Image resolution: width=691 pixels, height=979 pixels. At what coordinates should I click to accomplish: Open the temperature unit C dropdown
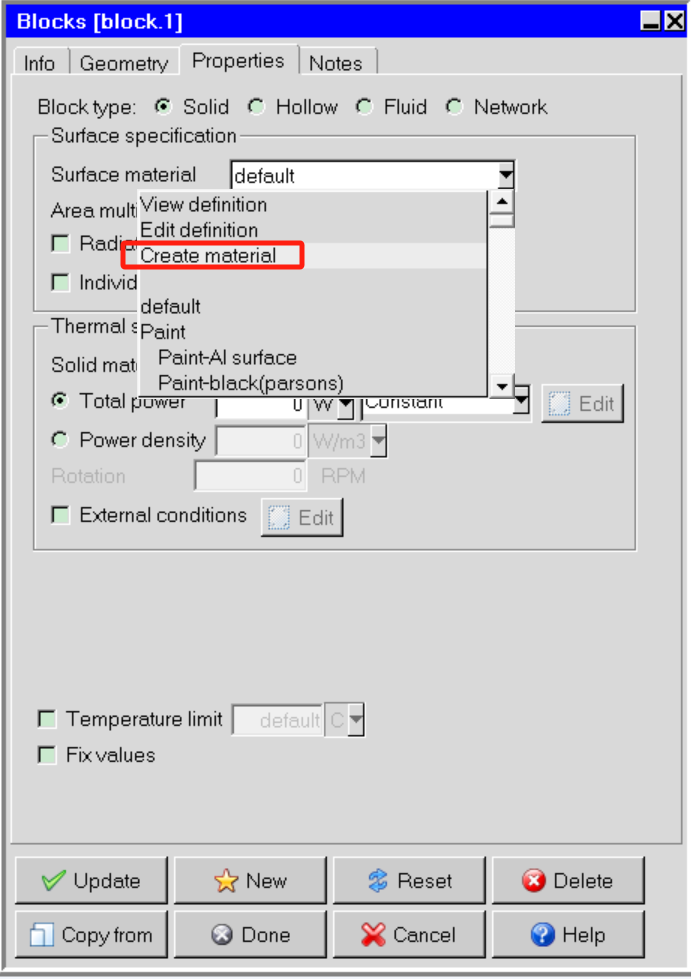pyautogui.click(x=356, y=720)
